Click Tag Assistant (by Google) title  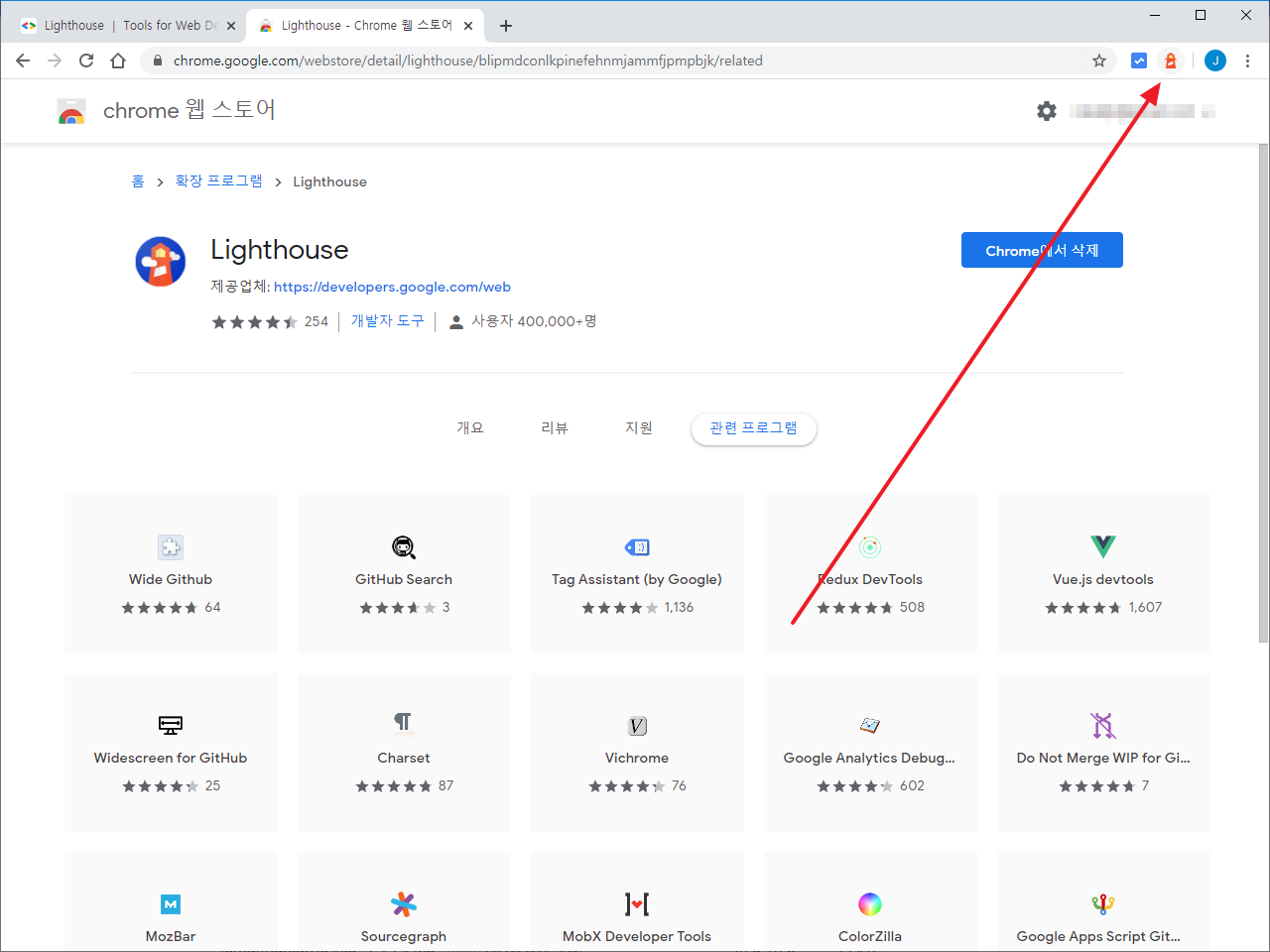coord(637,579)
